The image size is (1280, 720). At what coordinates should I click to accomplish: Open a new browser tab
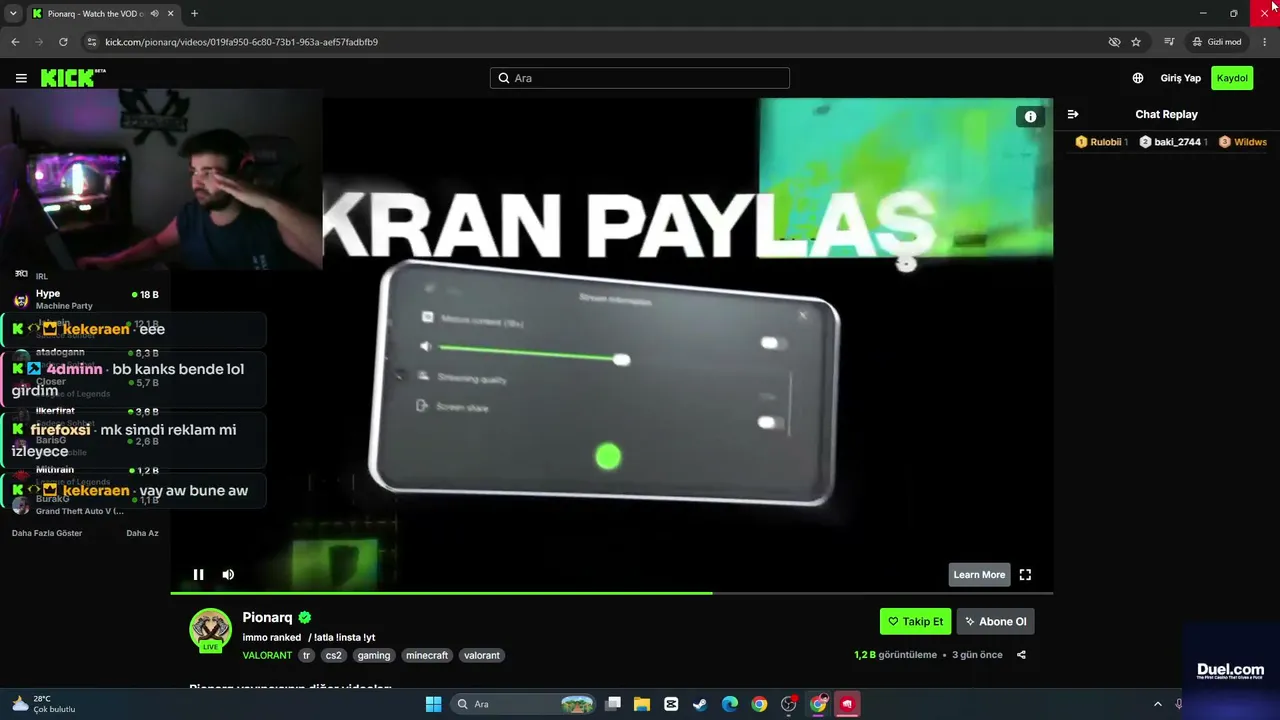coord(194,13)
